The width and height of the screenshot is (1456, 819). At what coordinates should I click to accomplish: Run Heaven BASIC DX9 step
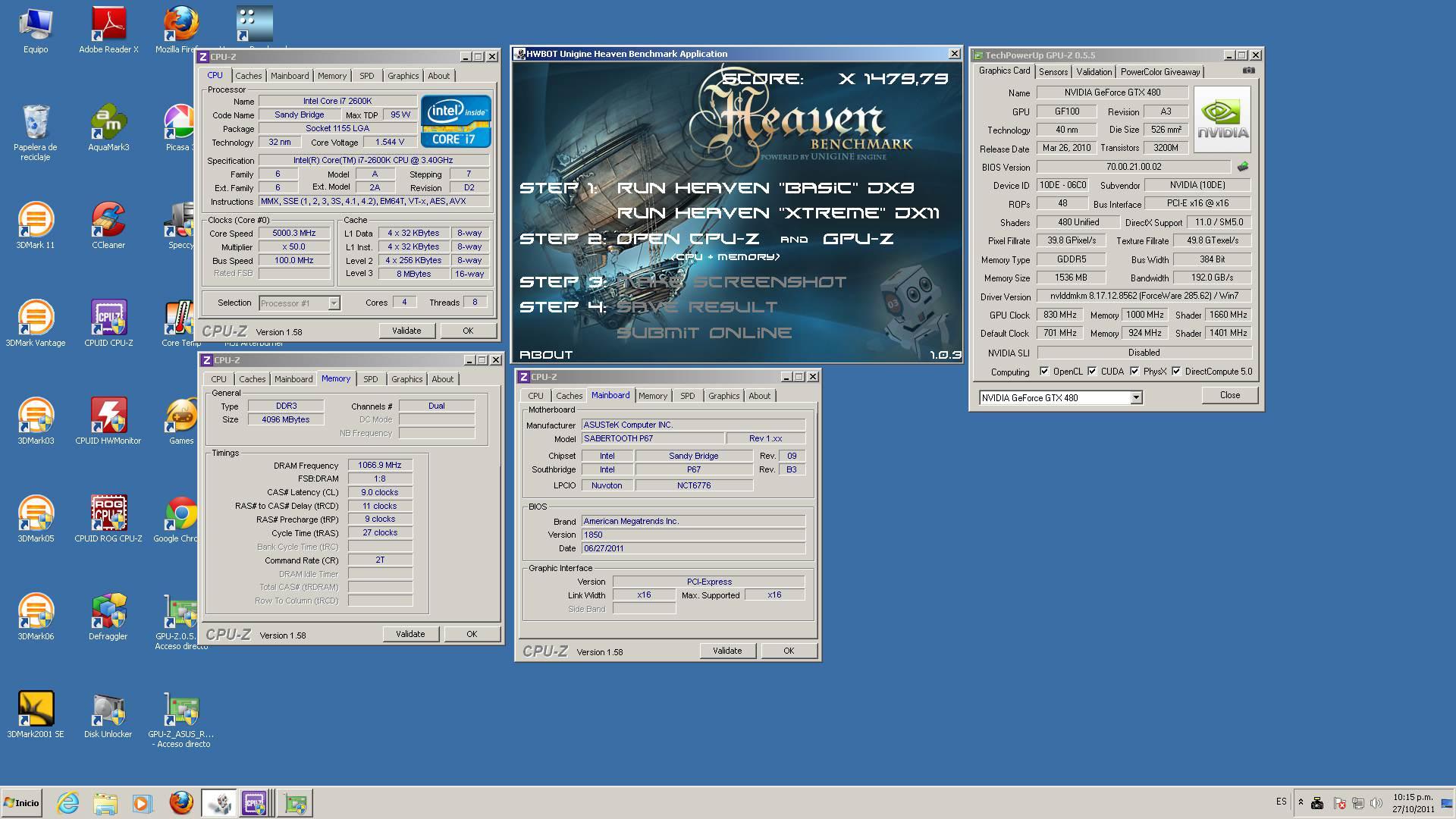(x=766, y=187)
